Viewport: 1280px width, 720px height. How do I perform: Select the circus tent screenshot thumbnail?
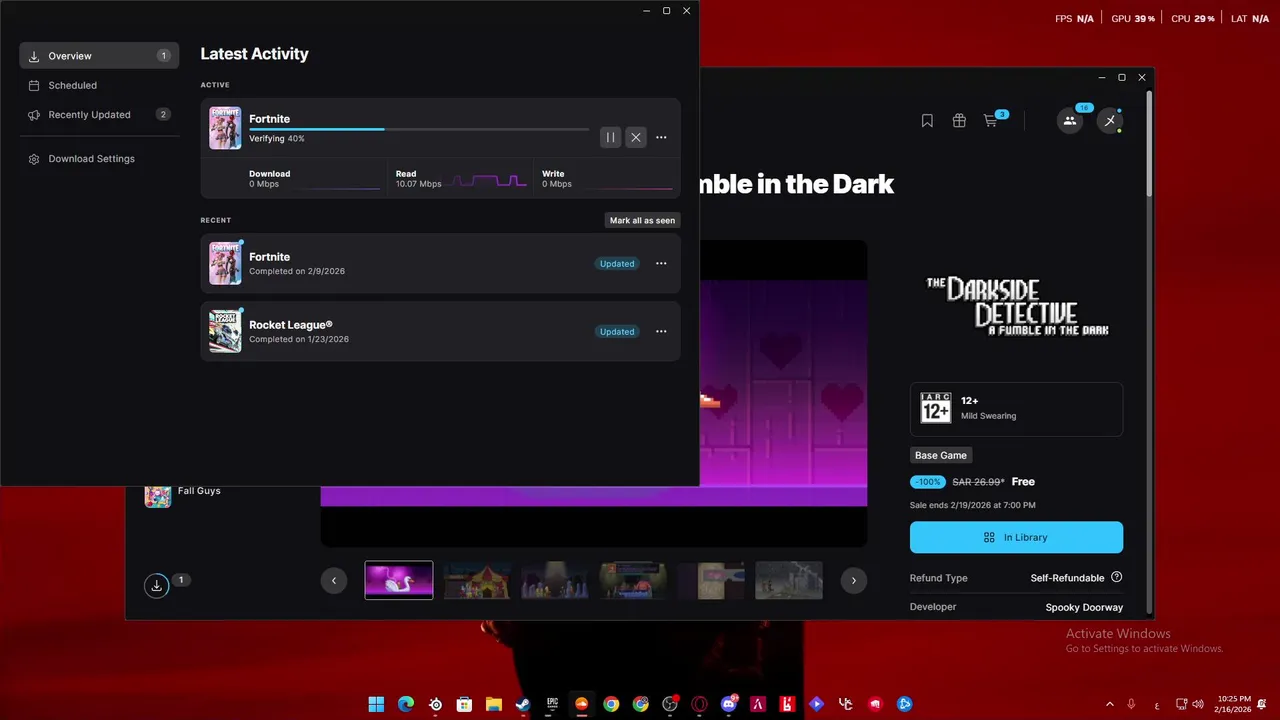pos(477,580)
